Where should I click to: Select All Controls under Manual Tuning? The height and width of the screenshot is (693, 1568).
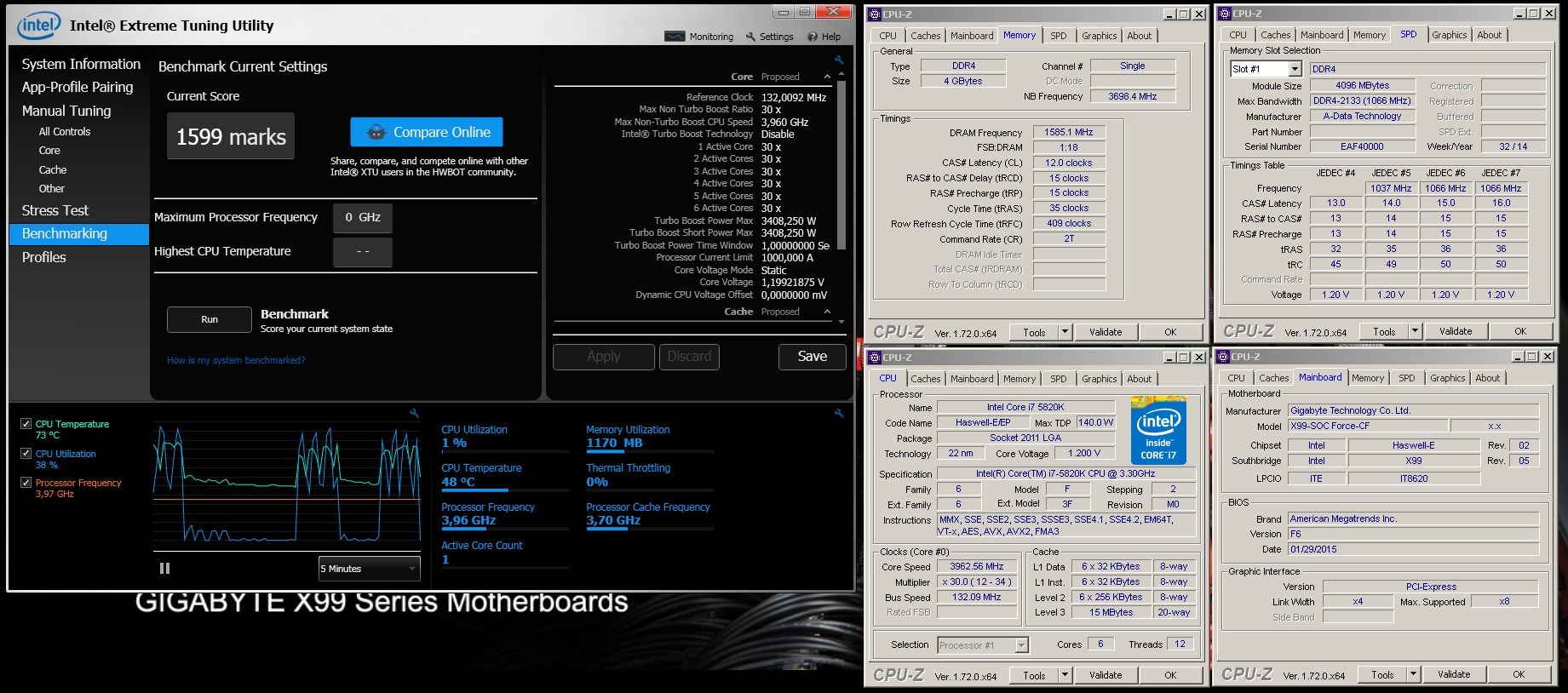pos(65,132)
